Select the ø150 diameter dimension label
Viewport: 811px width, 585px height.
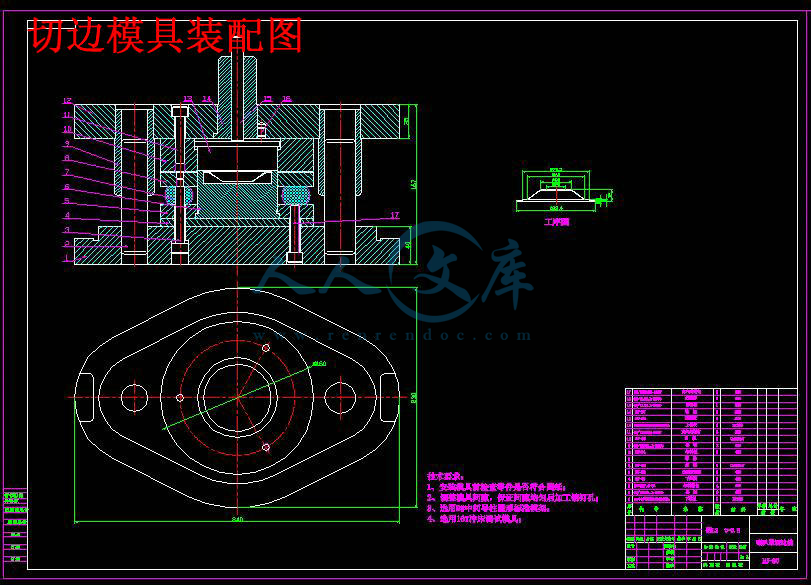(319, 364)
